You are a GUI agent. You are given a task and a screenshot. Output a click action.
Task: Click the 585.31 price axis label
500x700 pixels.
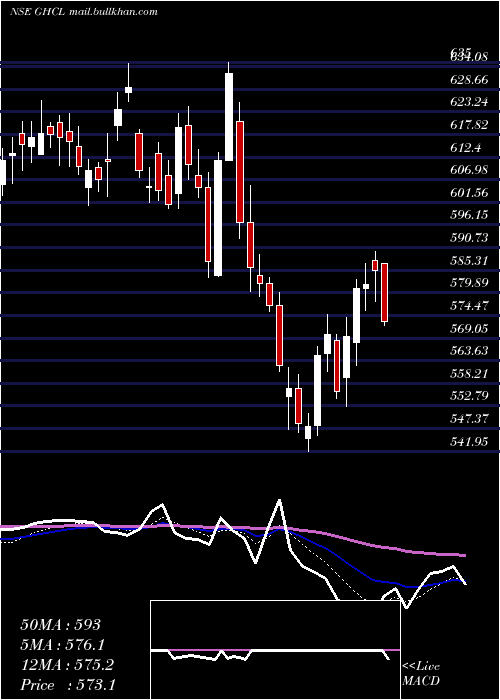[x=469, y=261]
